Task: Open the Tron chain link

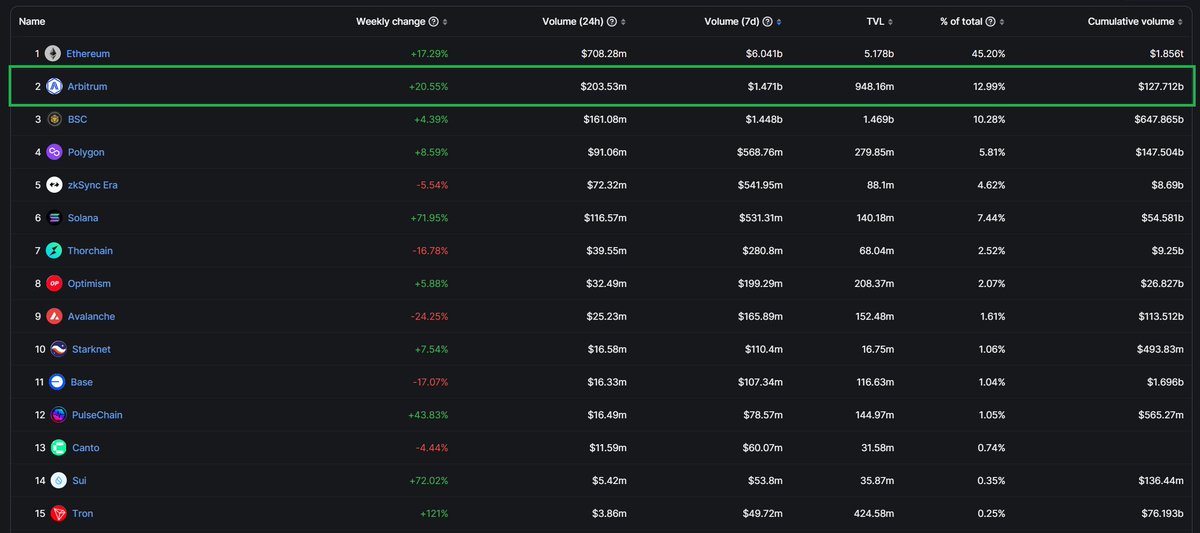Action: tap(83, 513)
